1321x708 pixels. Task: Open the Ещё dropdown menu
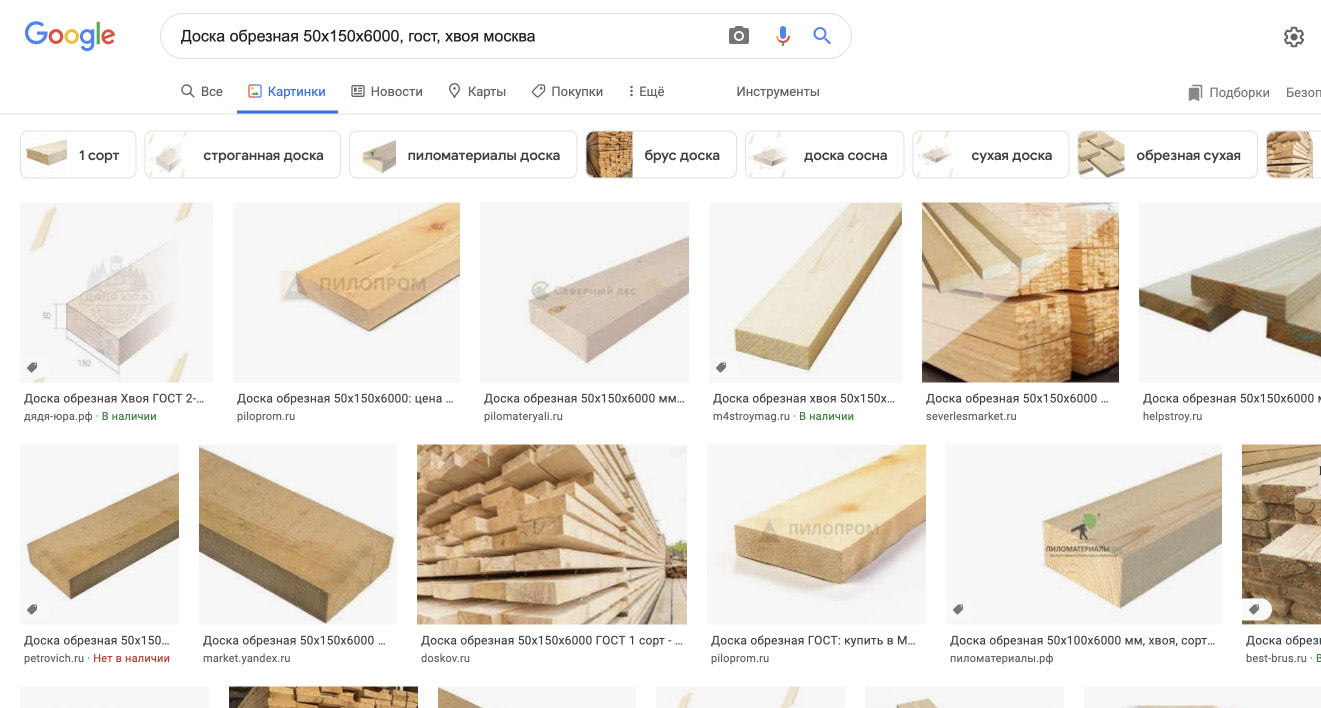click(646, 90)
